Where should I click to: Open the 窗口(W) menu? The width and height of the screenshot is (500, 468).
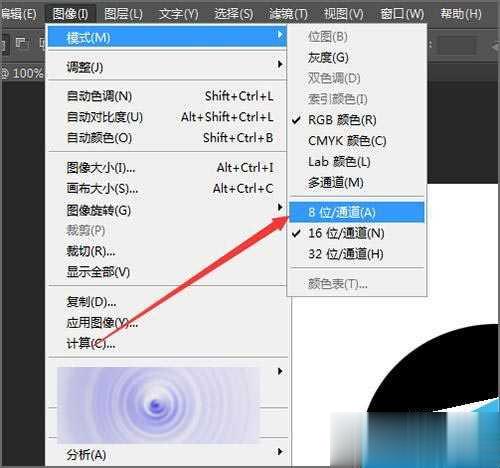point(402,14)
